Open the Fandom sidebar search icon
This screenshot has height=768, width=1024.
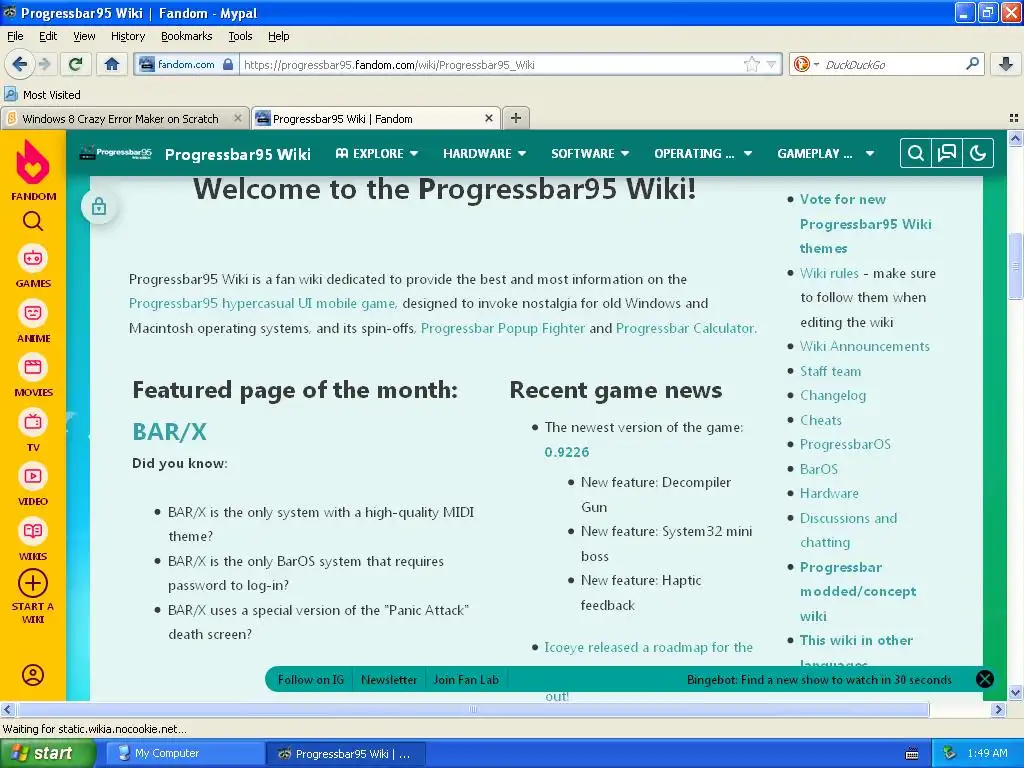[x=33, y=221]
